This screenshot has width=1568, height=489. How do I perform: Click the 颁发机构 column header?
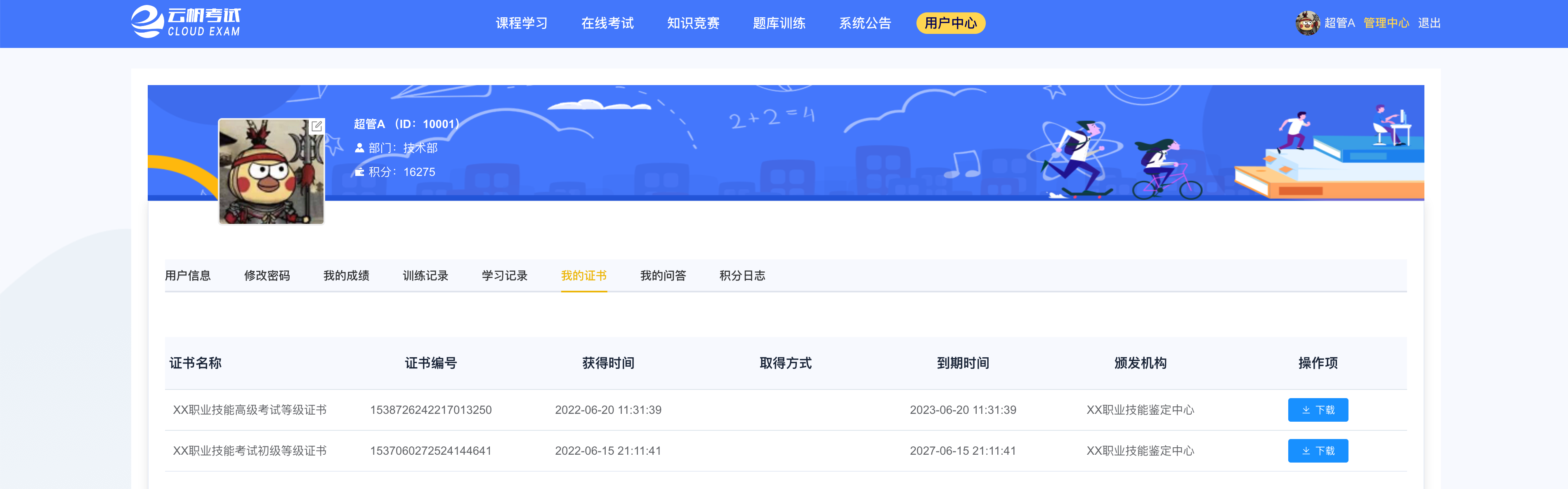pos(1141,363)
